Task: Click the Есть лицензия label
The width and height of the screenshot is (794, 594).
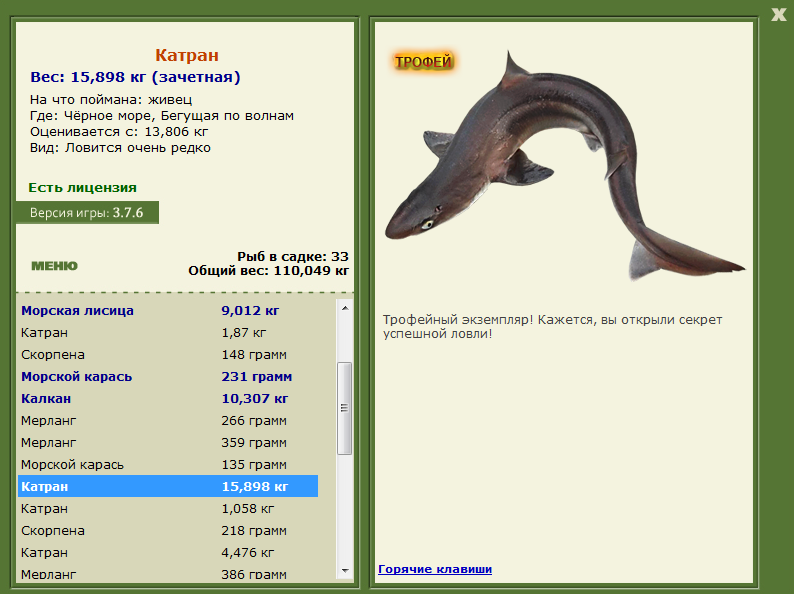Action: (x=83, y=187)
